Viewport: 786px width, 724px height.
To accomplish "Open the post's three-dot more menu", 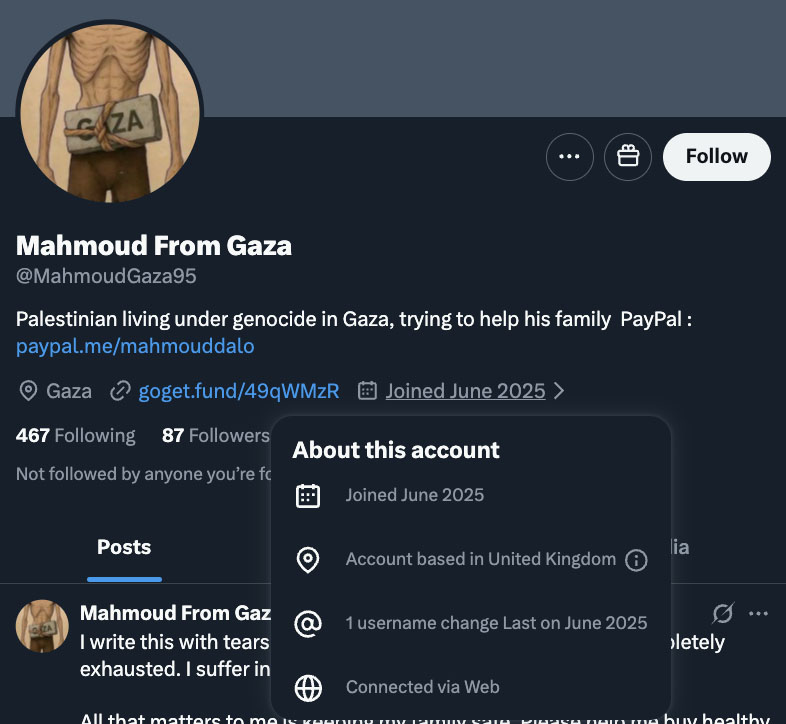I will (x=758, y=613).
